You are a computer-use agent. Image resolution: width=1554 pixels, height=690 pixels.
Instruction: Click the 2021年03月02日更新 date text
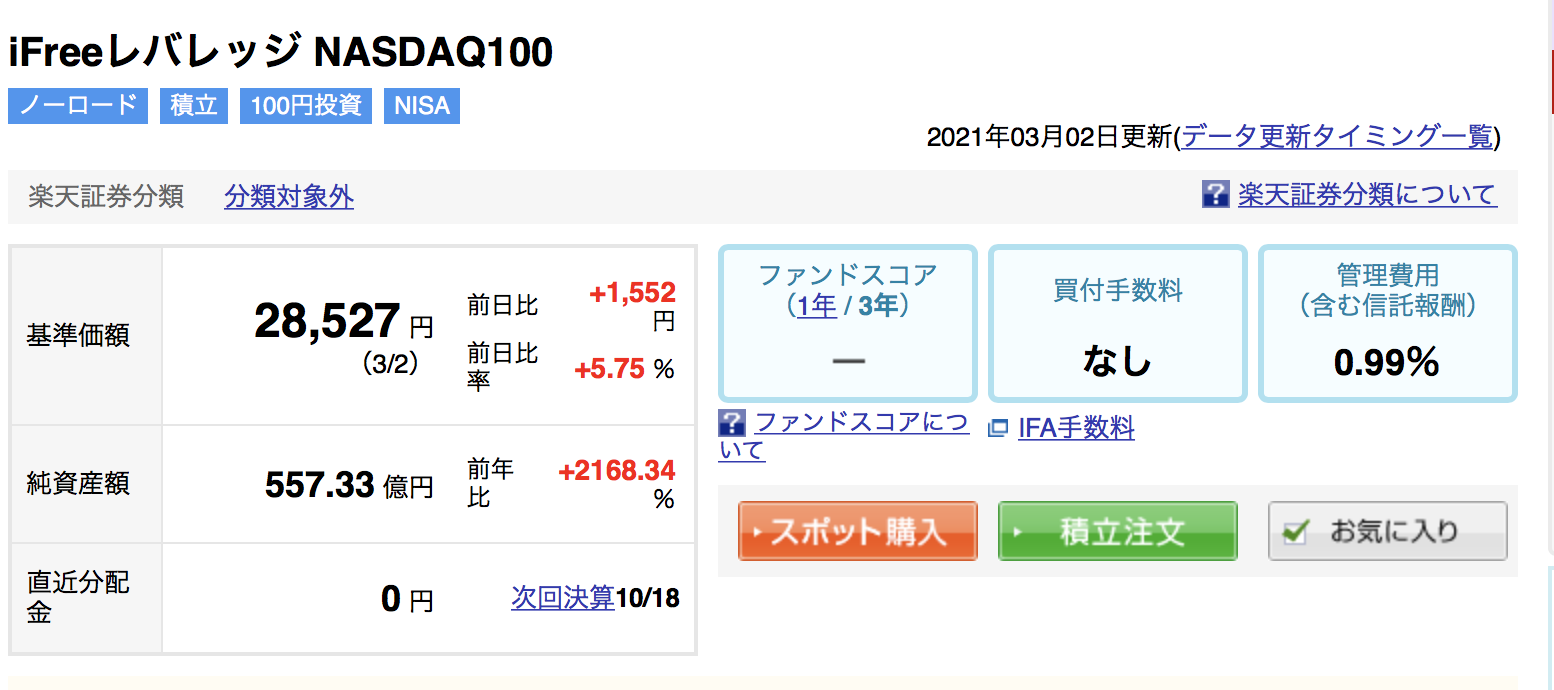[x=1049, y=137]
